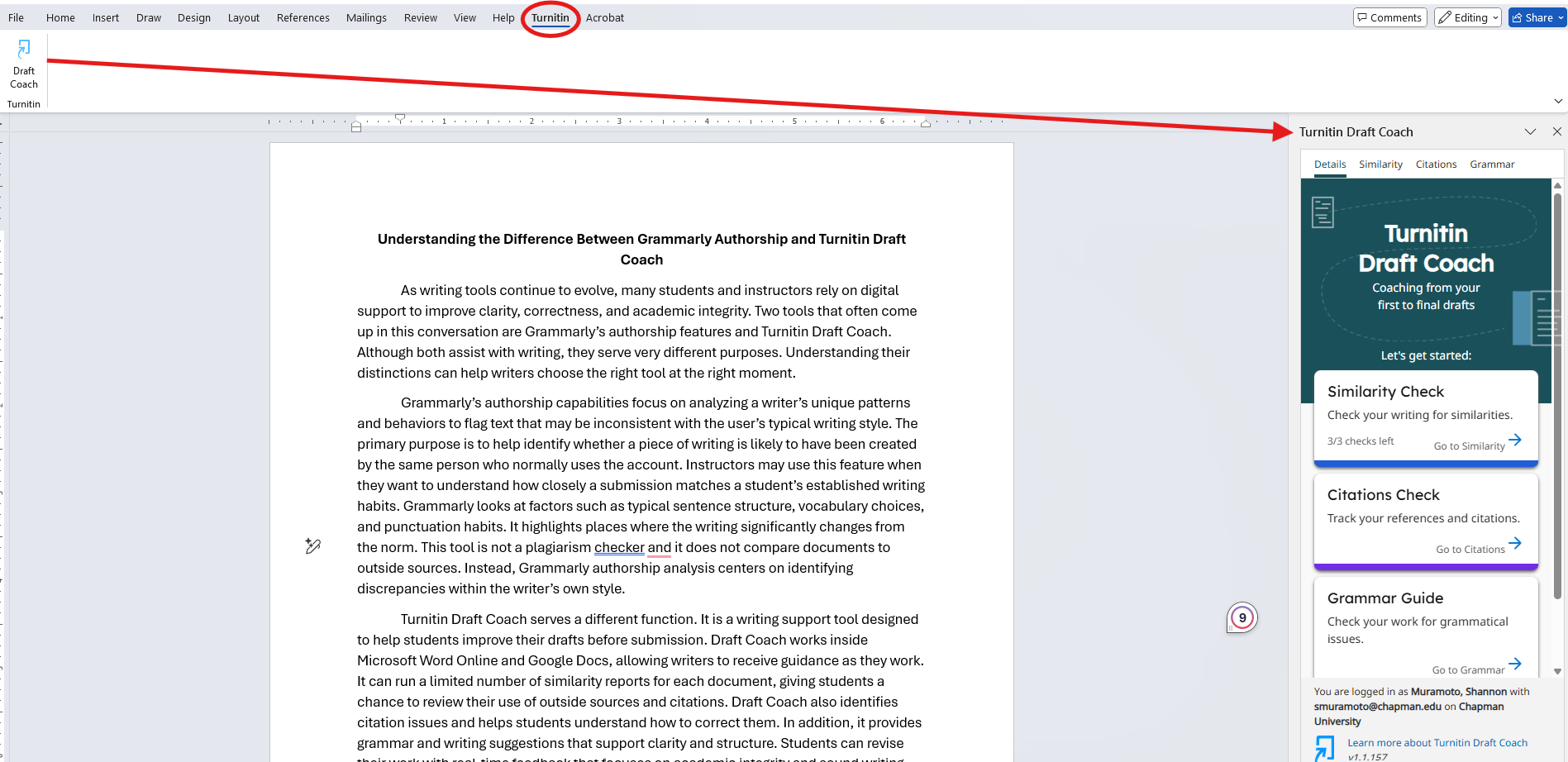Click the first line indent marker on ruler

click(x=400, y=118)
